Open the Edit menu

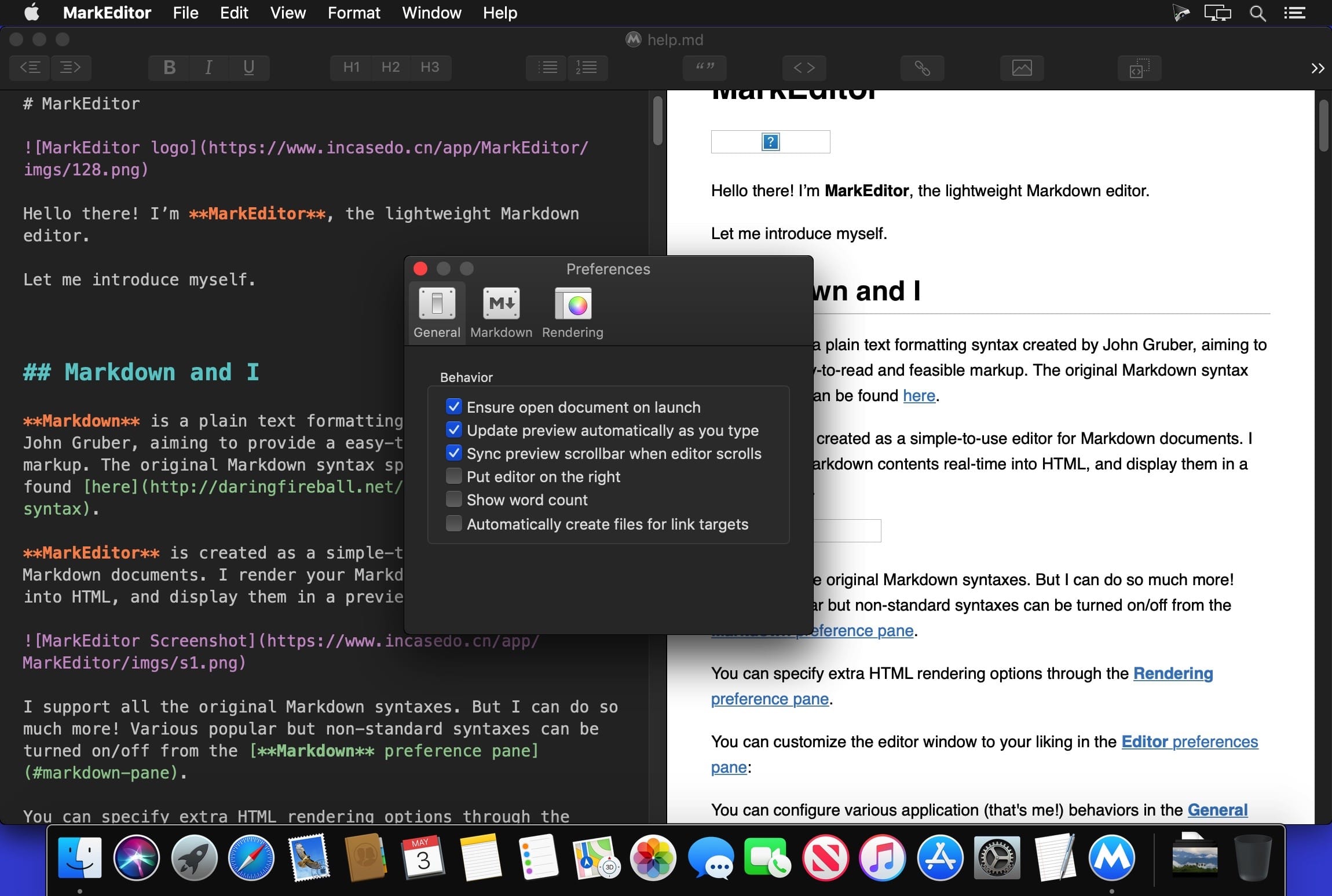(234, 13)
